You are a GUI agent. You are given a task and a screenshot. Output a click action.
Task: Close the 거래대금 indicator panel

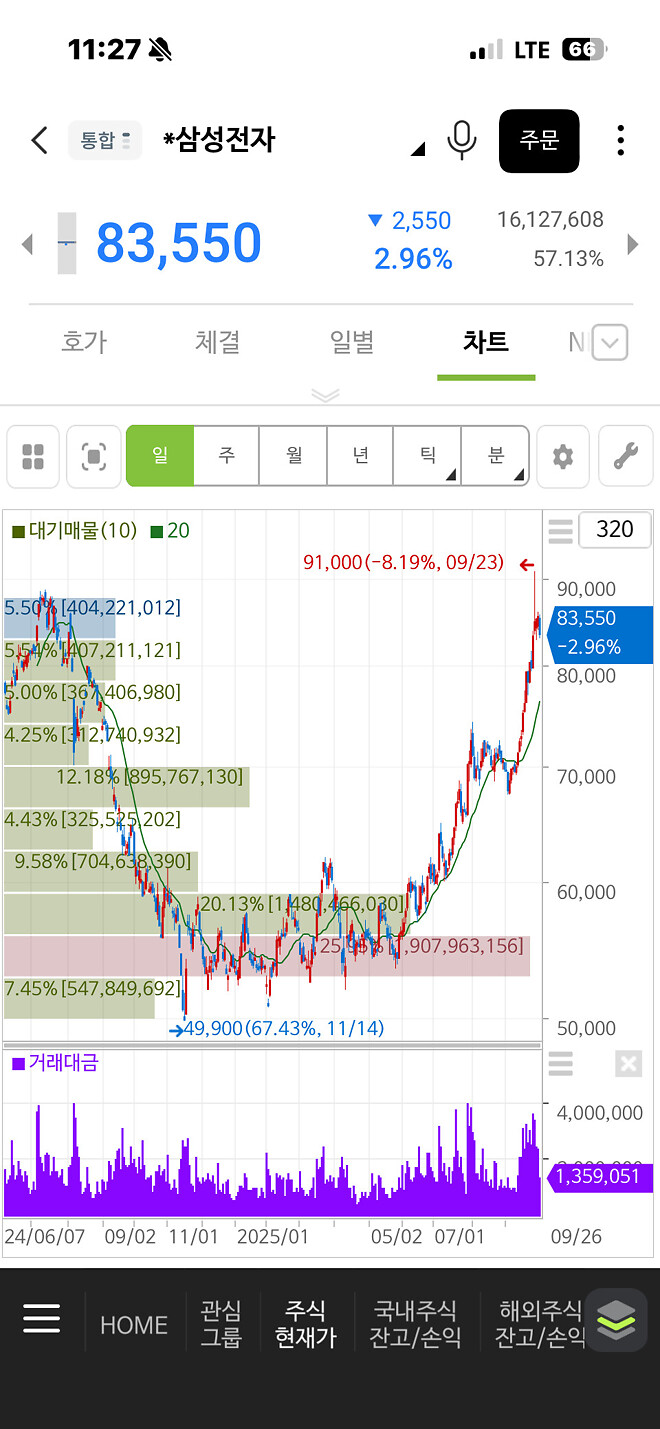coord(628,1064)
